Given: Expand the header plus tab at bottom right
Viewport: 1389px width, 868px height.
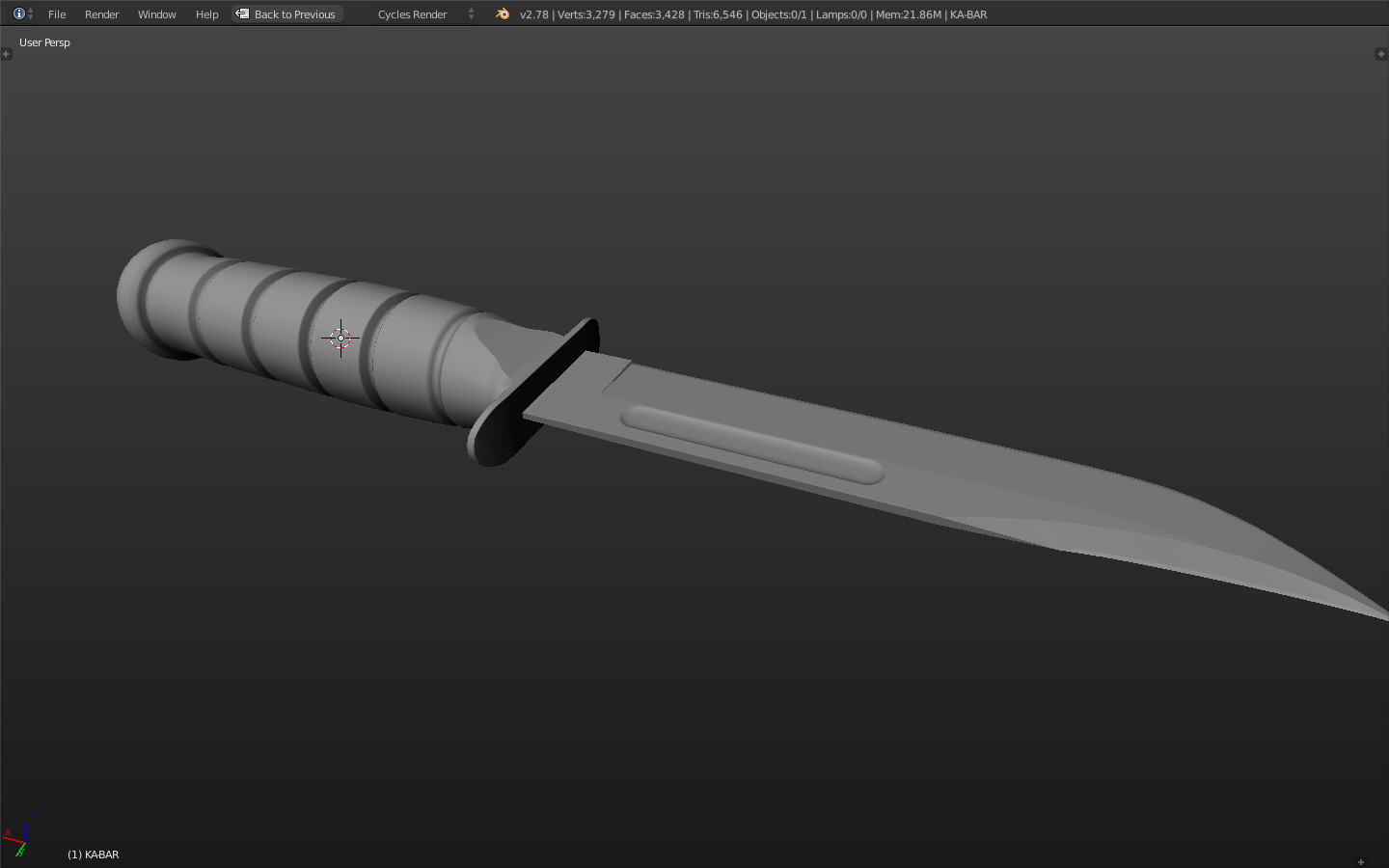Looking at the screenshot, I should tap(1361, 861).
